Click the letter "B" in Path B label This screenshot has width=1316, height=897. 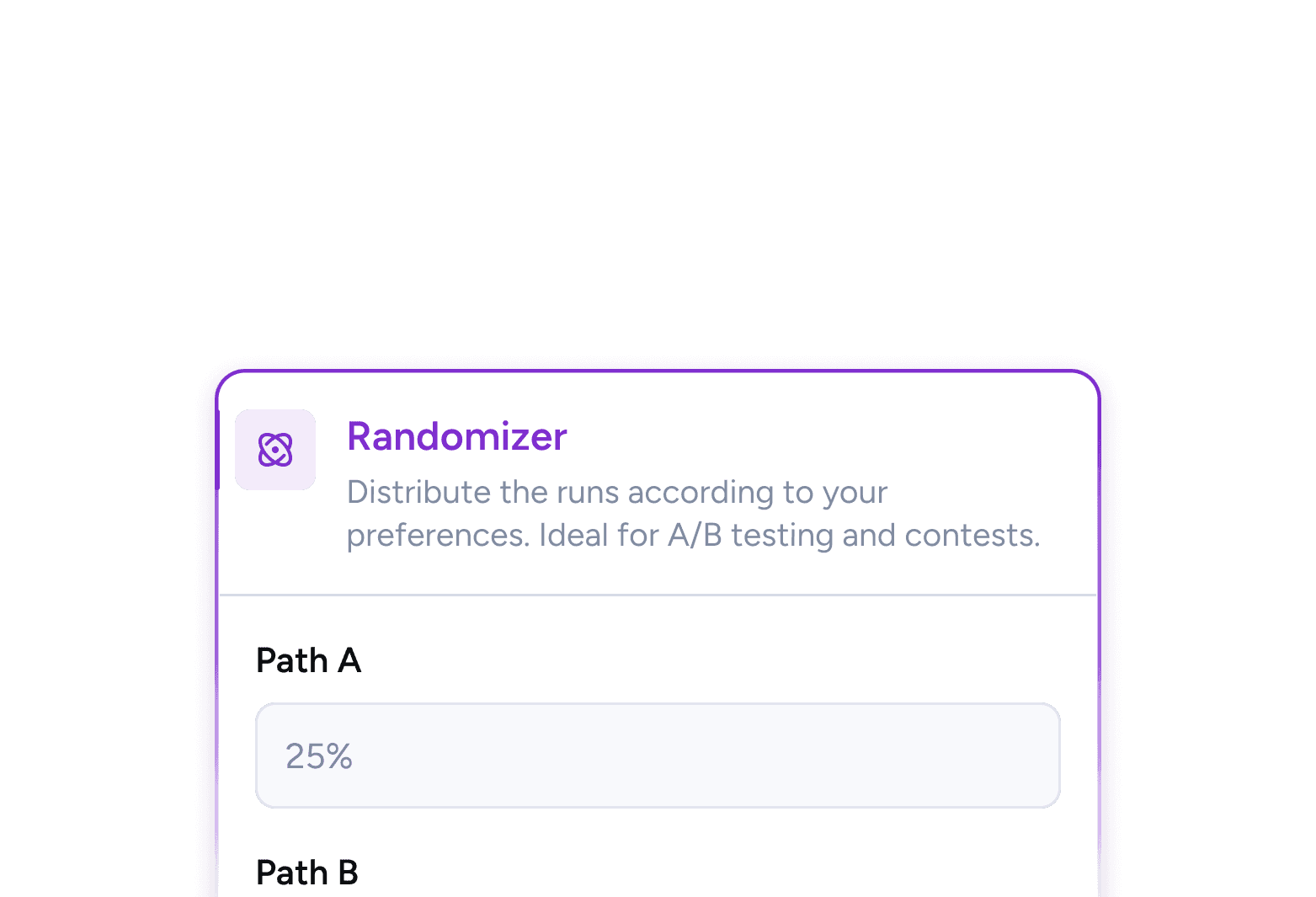pos(348,873)
